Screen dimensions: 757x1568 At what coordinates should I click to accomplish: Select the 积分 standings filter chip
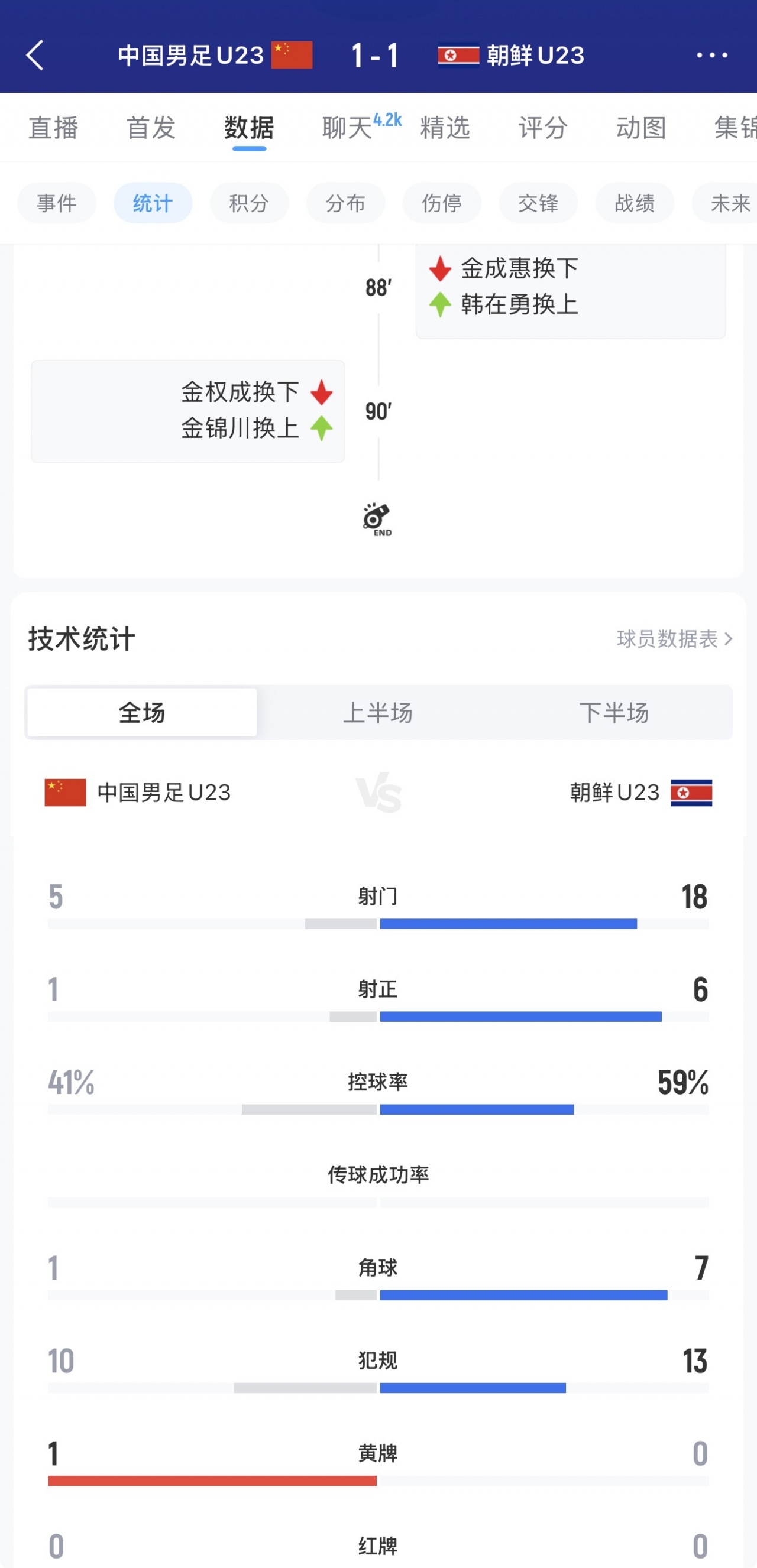click(249, 203)
